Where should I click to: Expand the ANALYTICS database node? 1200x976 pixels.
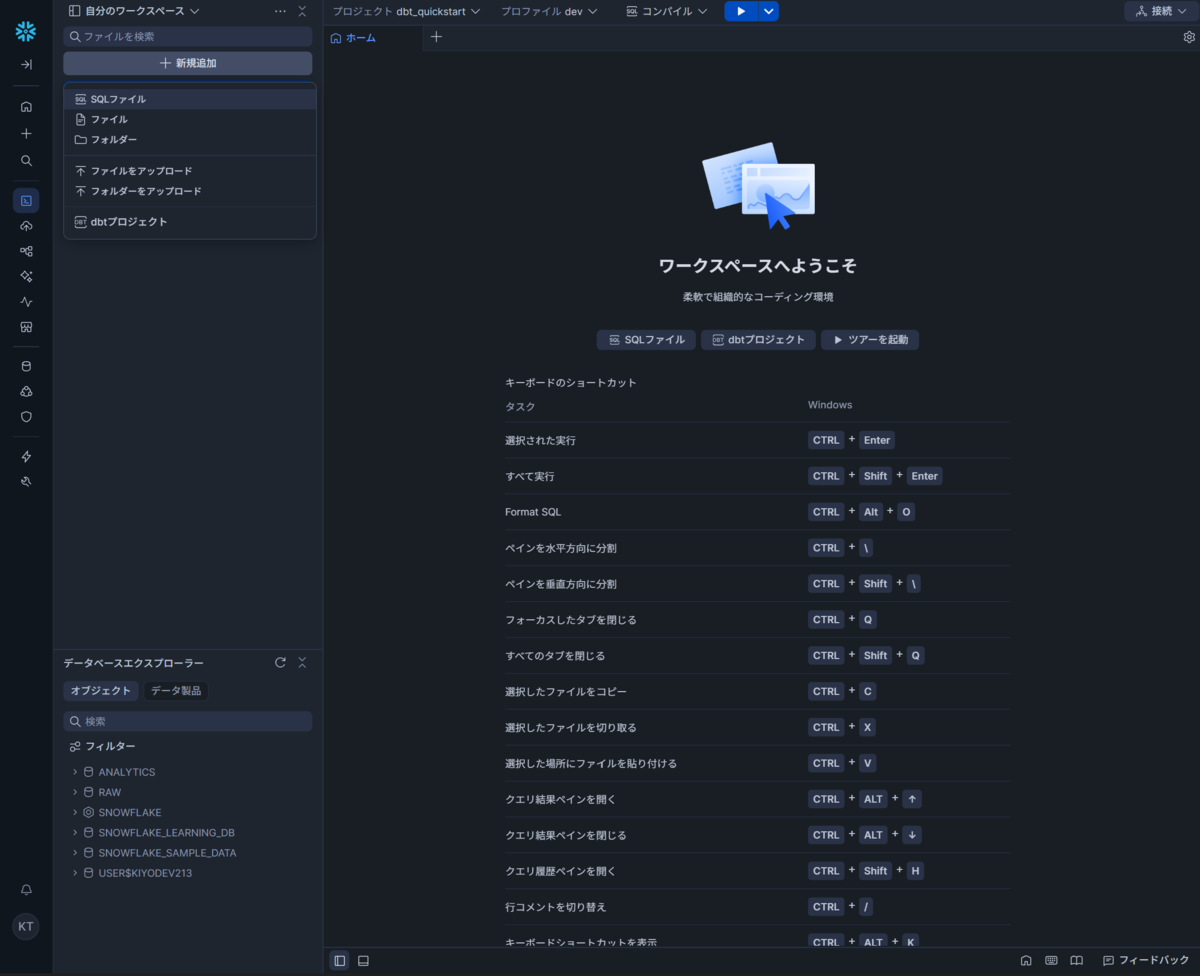(x=75, y=772)
